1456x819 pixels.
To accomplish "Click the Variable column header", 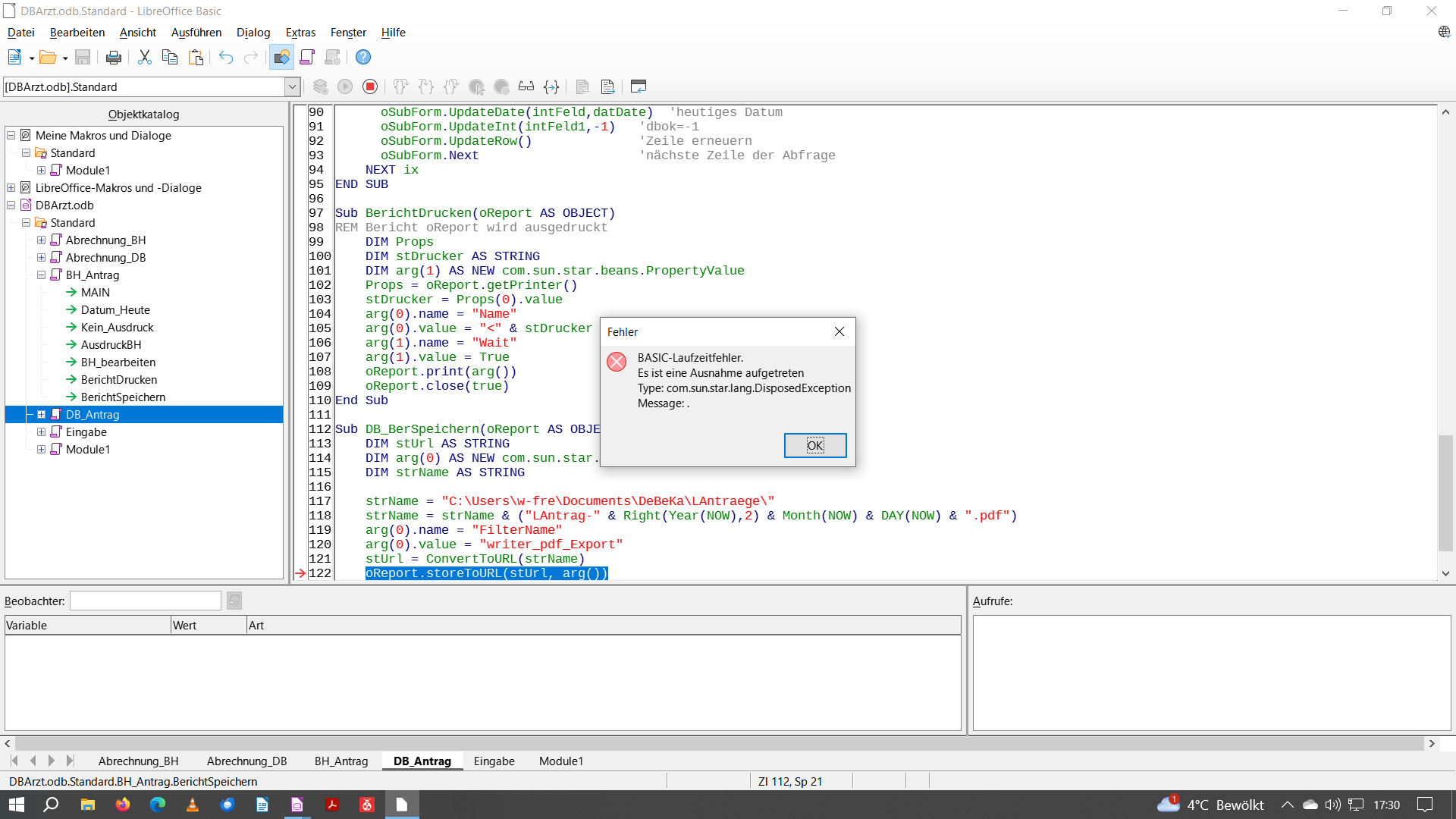I will click(x=88, y=626).
